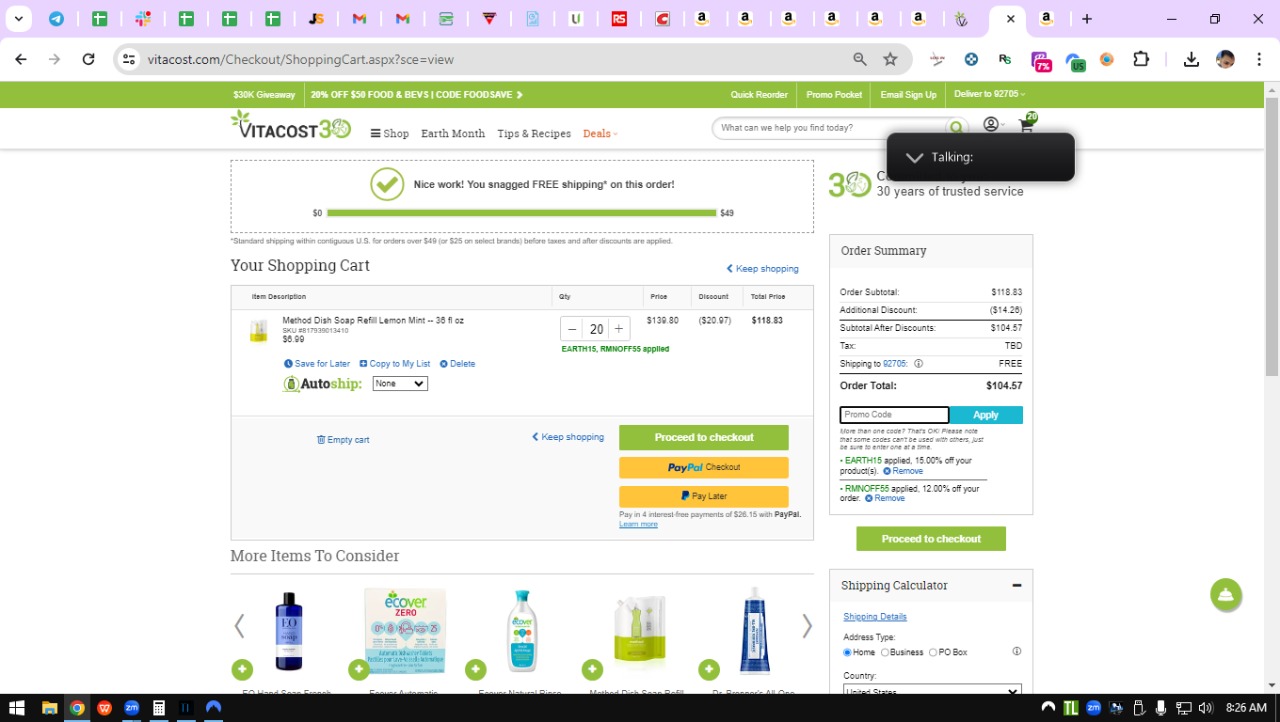Open the Deliver to 92705 dropdown
The height and width of the screenshot is (722, 1280).
[990, 94]
